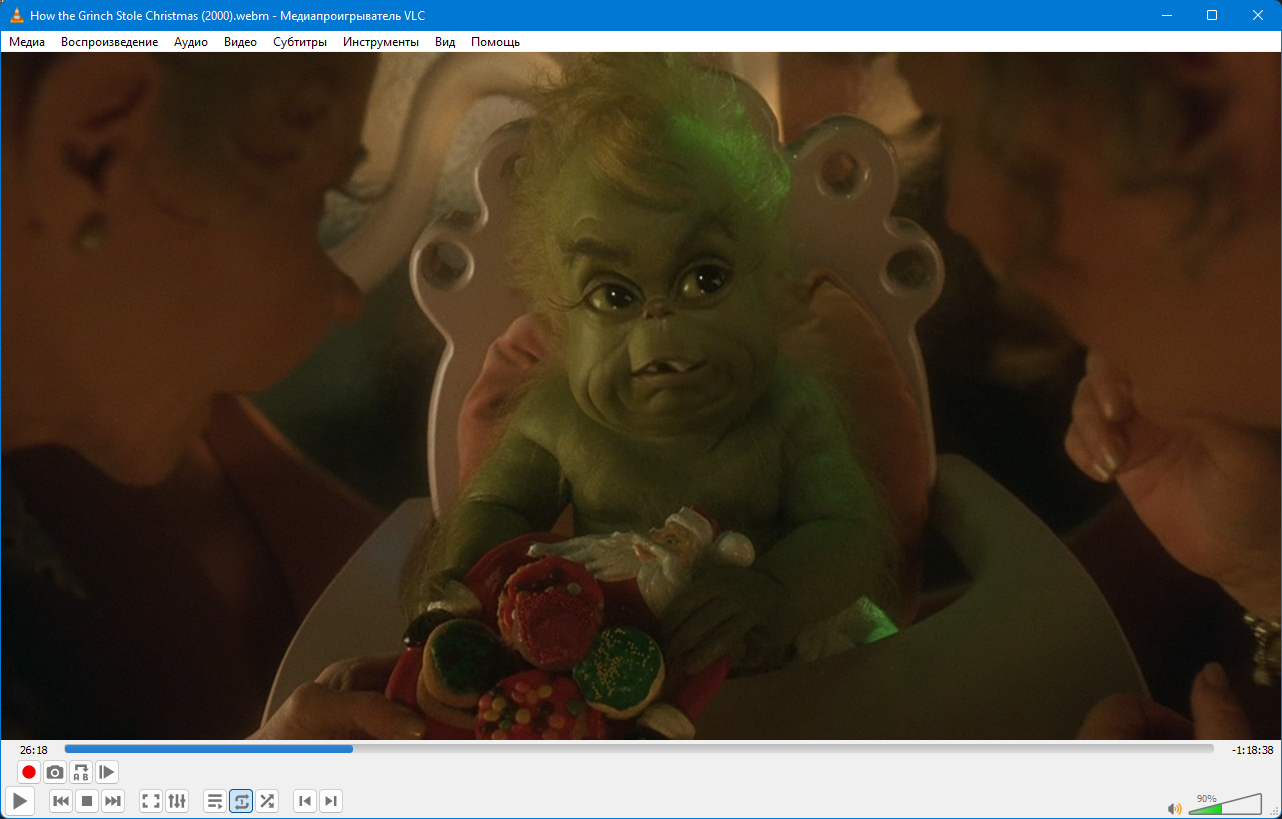Open the Воспроизведение menu

(109, 42)
